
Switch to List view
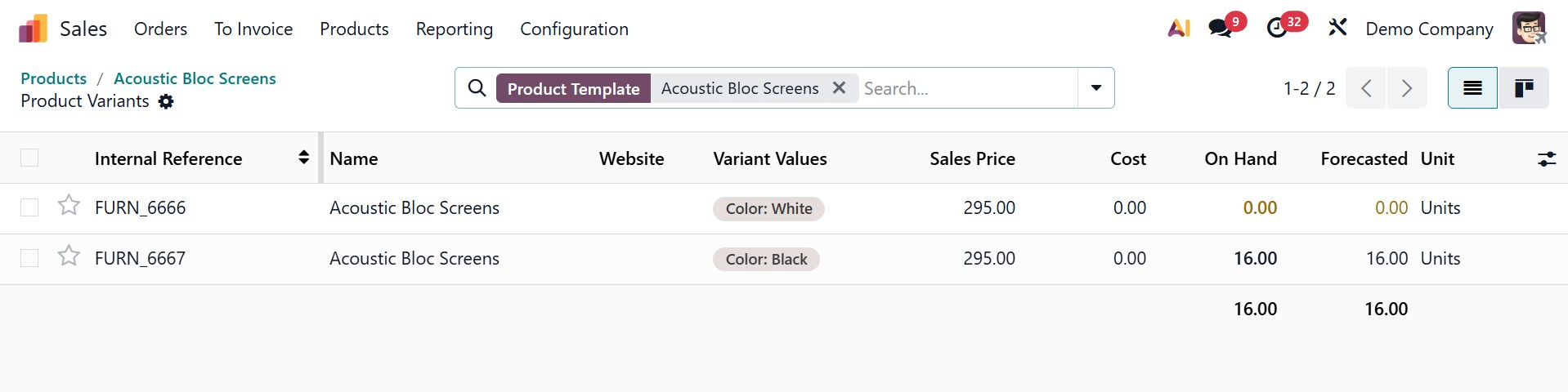pyautogui.click(x=1472, y=88)
